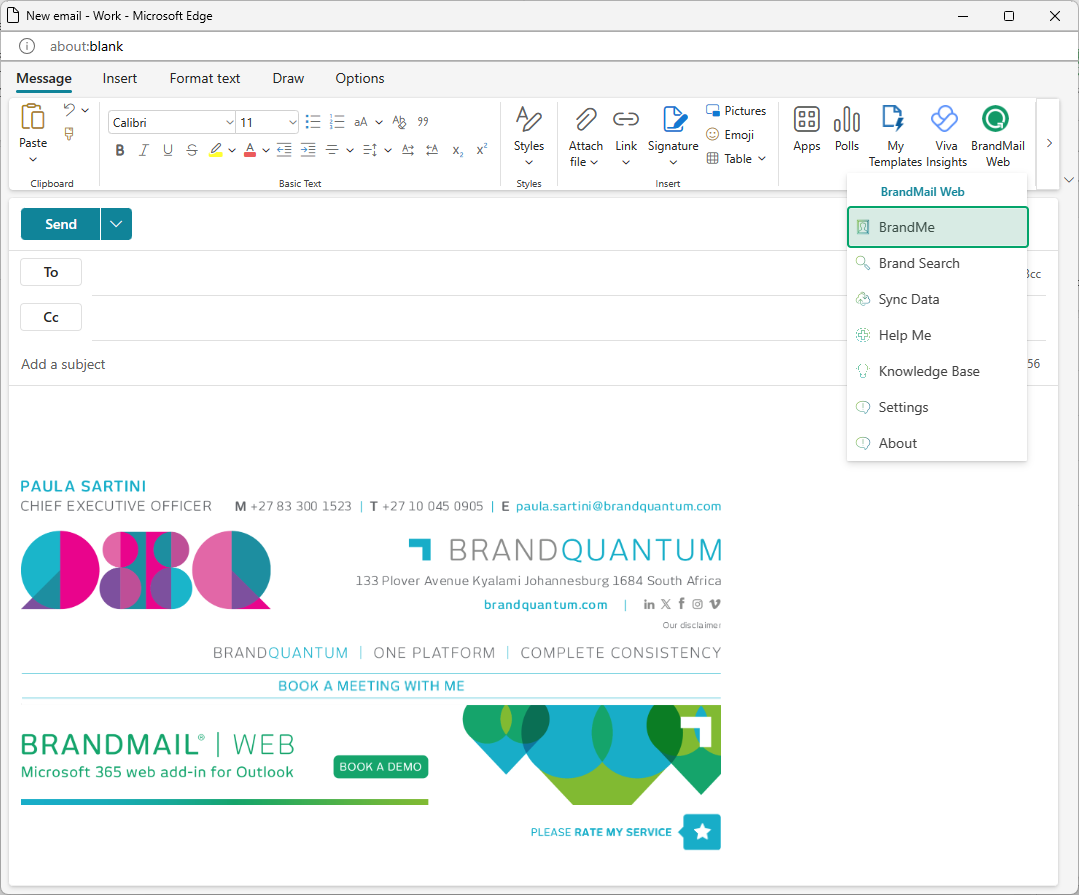Switch to the Insert tab
The width and height of the screenshot is (1079, 895).
point(120,78)
